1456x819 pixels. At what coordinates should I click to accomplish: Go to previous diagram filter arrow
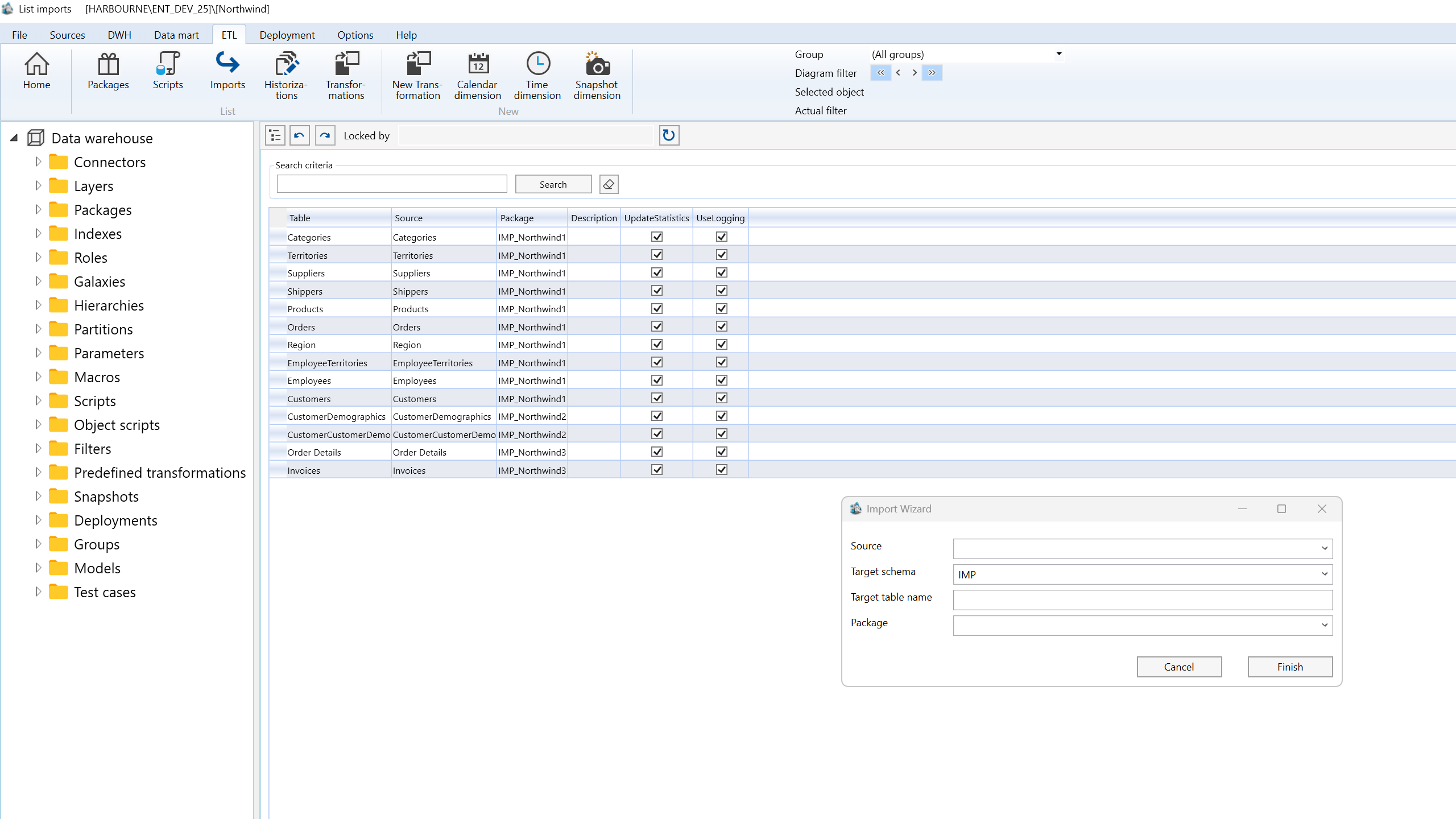(898, 73)
